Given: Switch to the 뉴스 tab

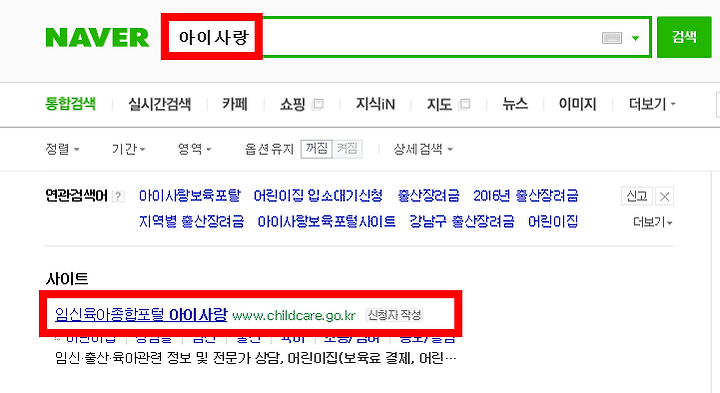Looking at the screenshot, I should coord(515,104).
